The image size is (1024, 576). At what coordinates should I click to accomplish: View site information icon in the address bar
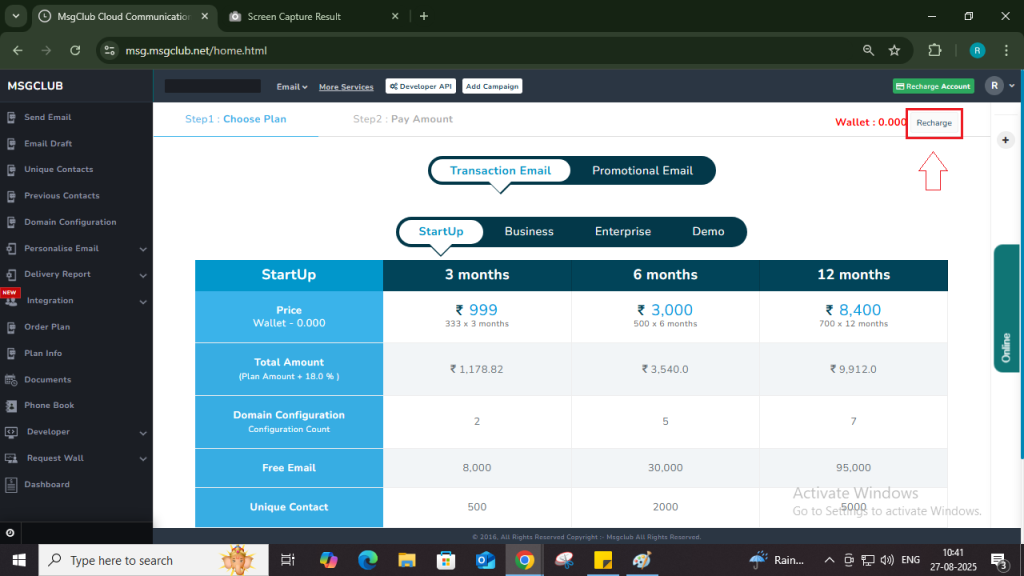click(x=110, y=50)
